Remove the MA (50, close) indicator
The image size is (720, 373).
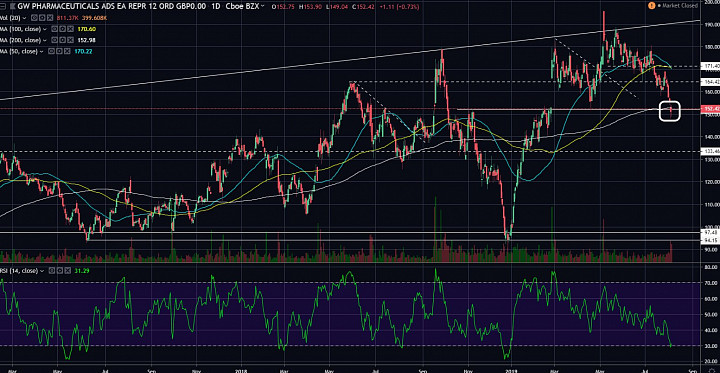67,51
